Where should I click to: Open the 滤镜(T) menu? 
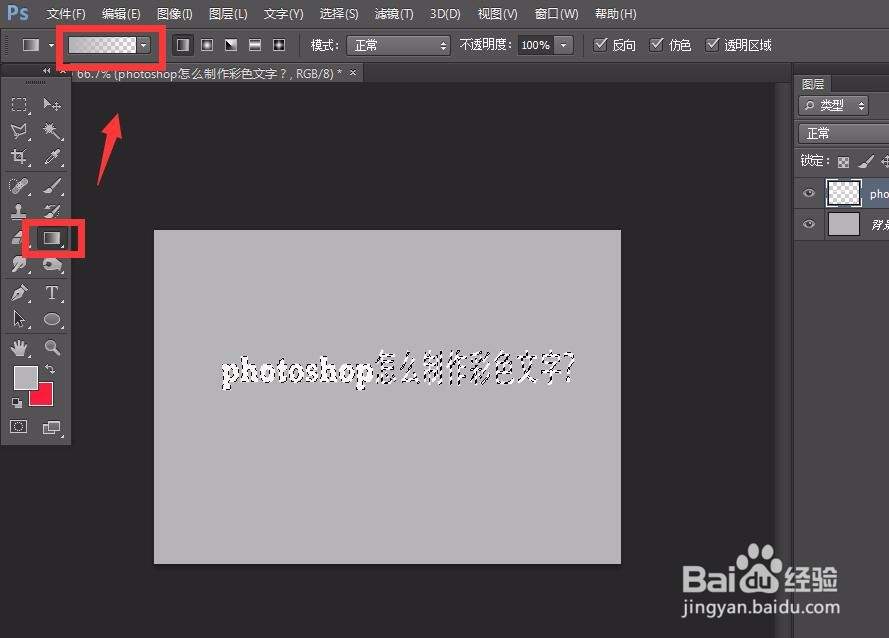click(394, 14)
